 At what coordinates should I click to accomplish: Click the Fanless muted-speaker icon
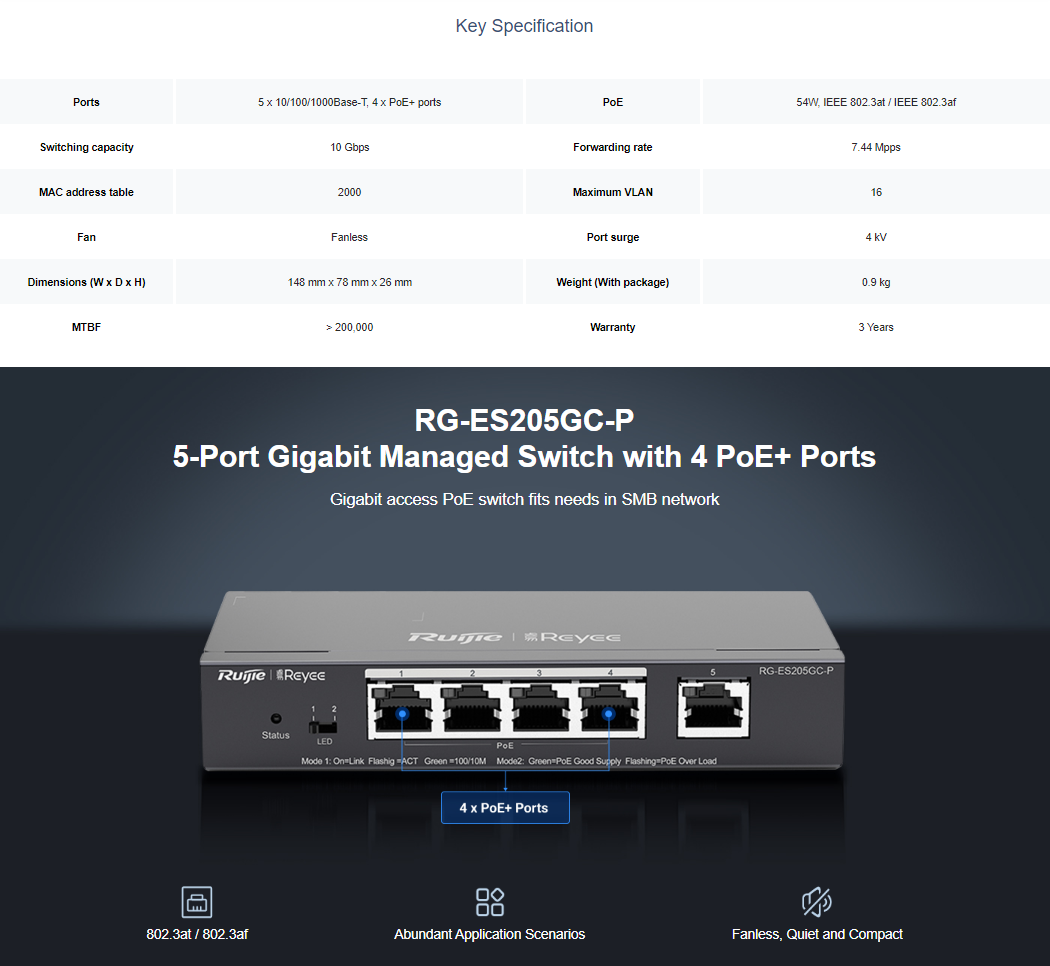point(816,902)
